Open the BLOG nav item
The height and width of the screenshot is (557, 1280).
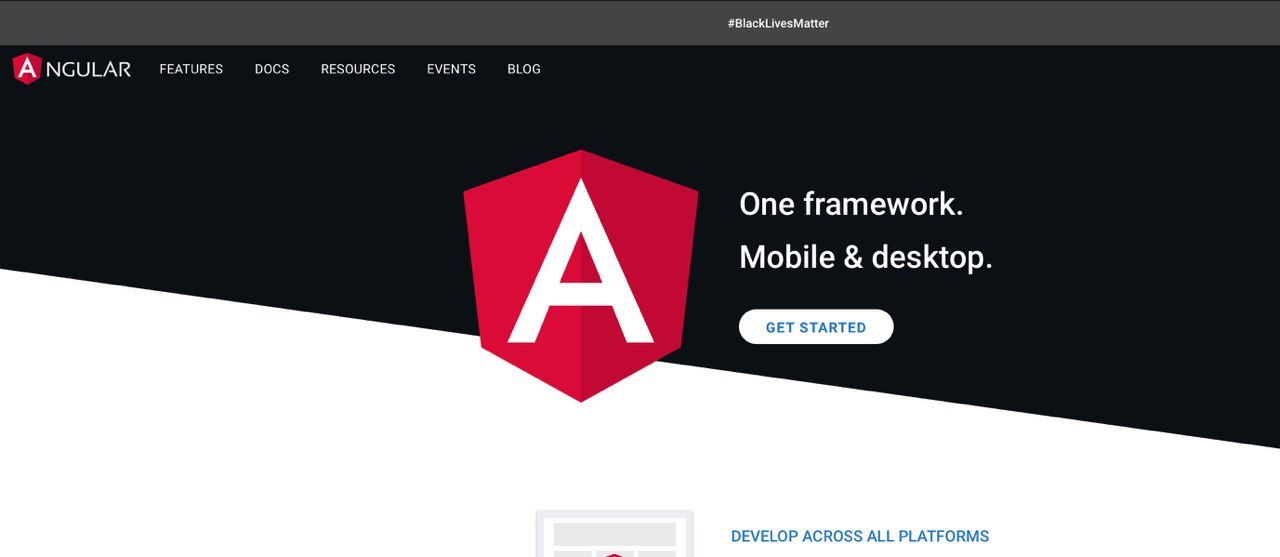[524, 69]
